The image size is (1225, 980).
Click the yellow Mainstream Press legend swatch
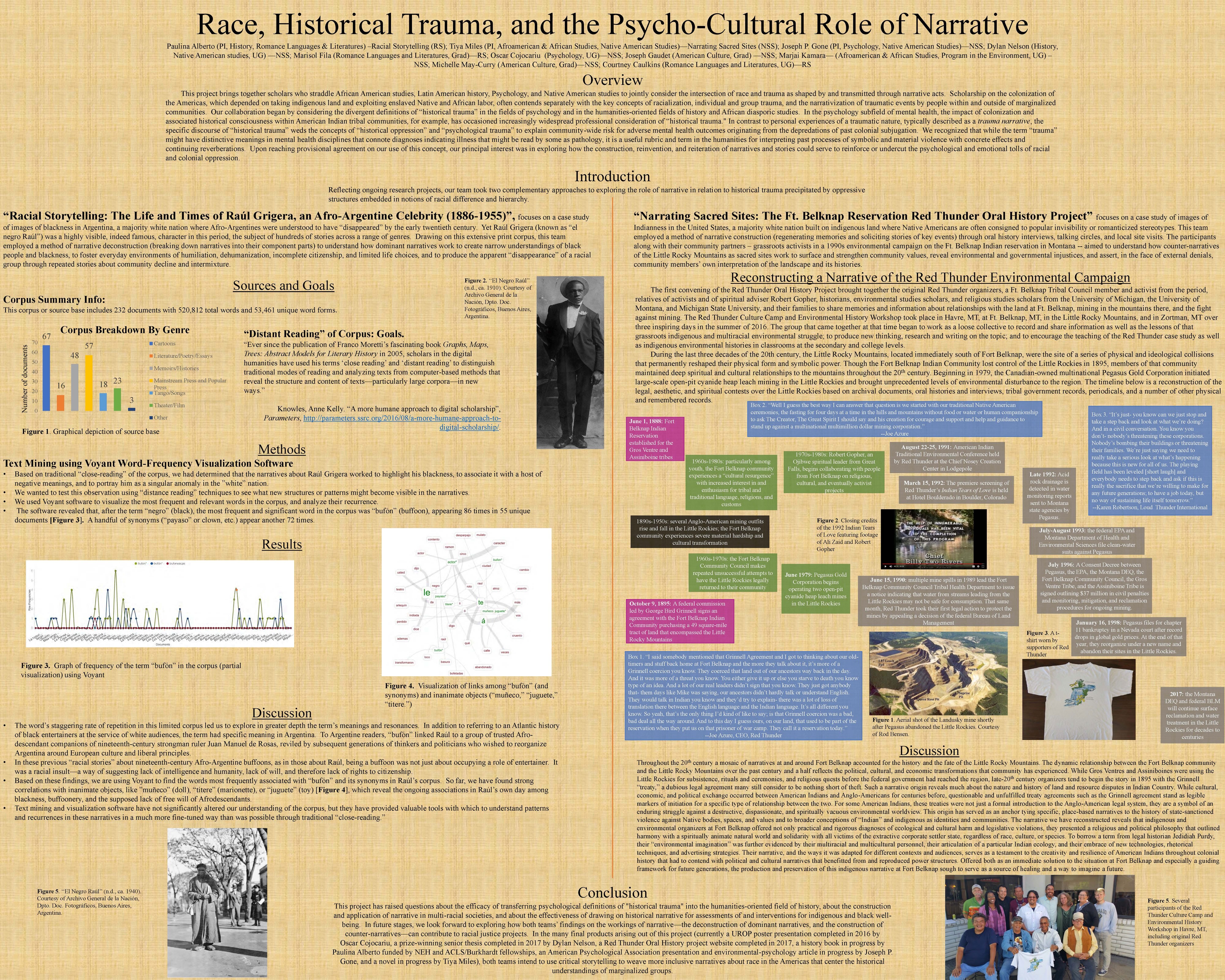point(151,381)
